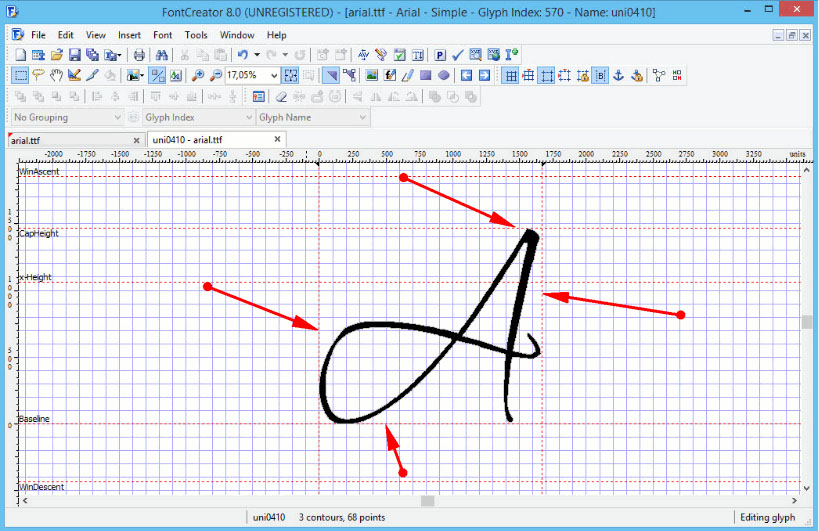
Task: Select the hand pan tool
Action: pos(56,76)
